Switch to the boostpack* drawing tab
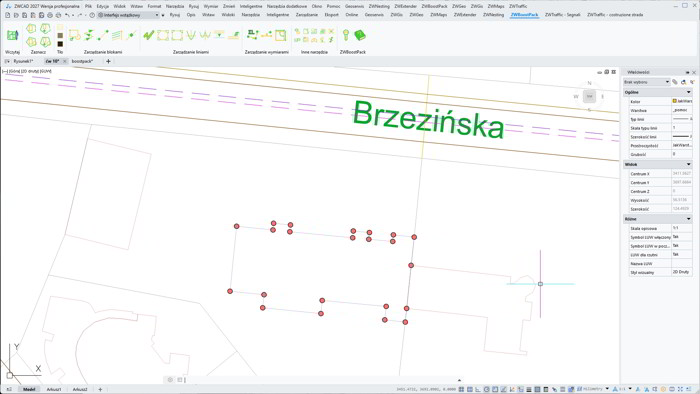This screenshot has width=700, height=394. pyautogui.click(x=82, y=61)
